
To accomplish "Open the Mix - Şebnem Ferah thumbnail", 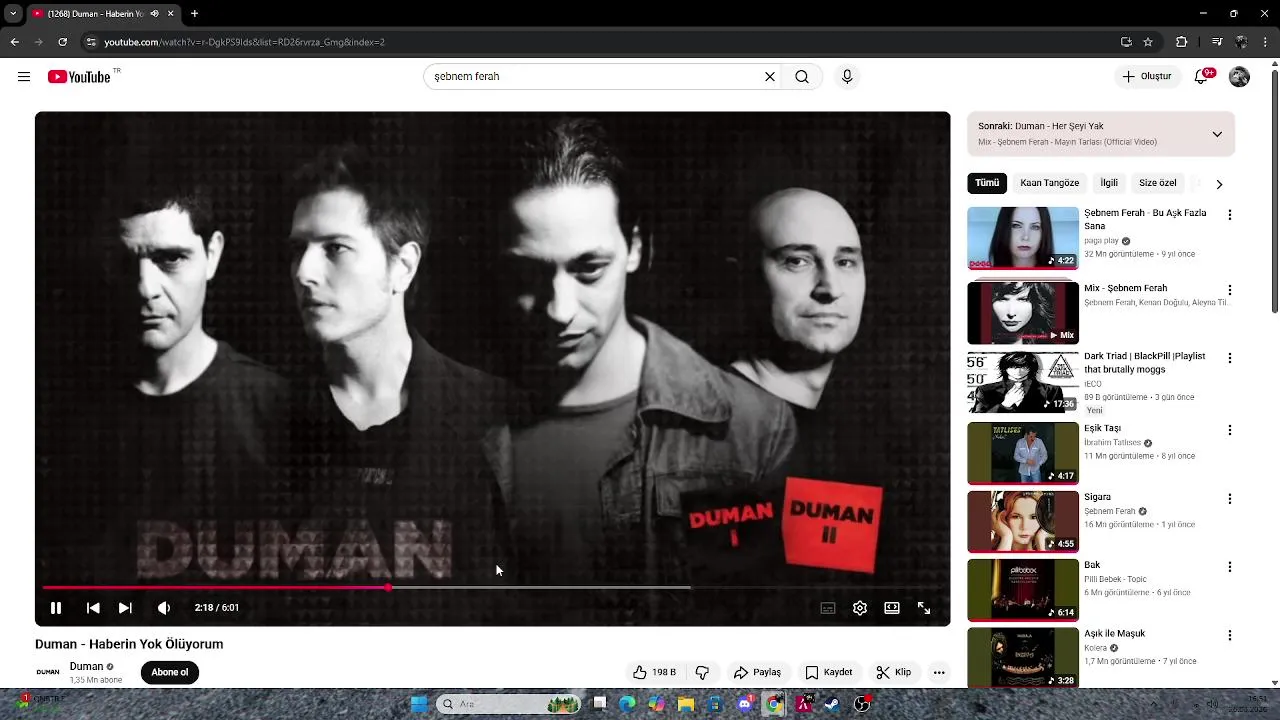I will pyautogui.click(x=1023, y=313).
